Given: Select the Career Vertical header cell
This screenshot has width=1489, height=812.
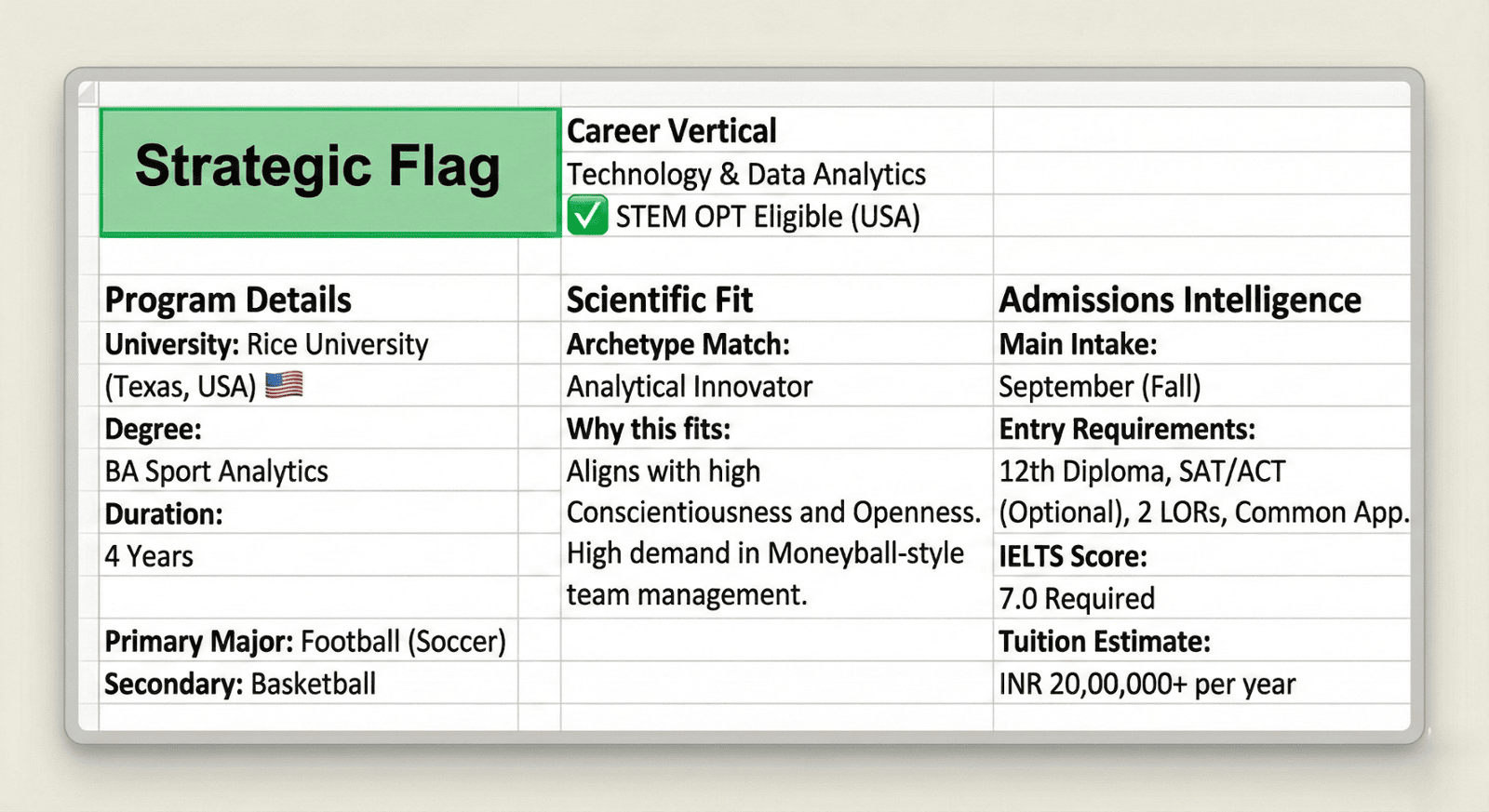Looking at the screenshot, I should 671,131.
